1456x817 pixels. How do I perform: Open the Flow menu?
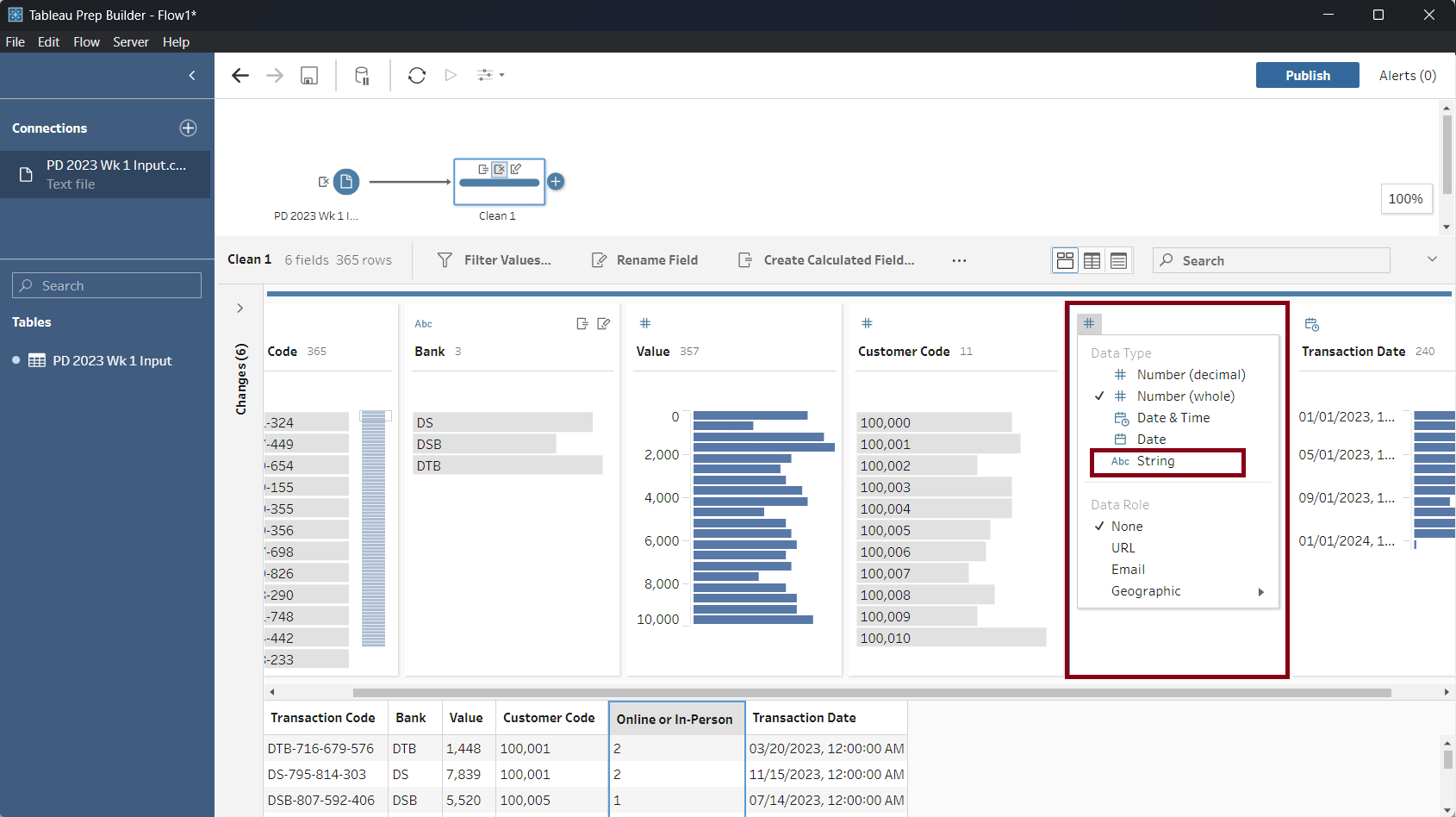[x=86, y=42]
